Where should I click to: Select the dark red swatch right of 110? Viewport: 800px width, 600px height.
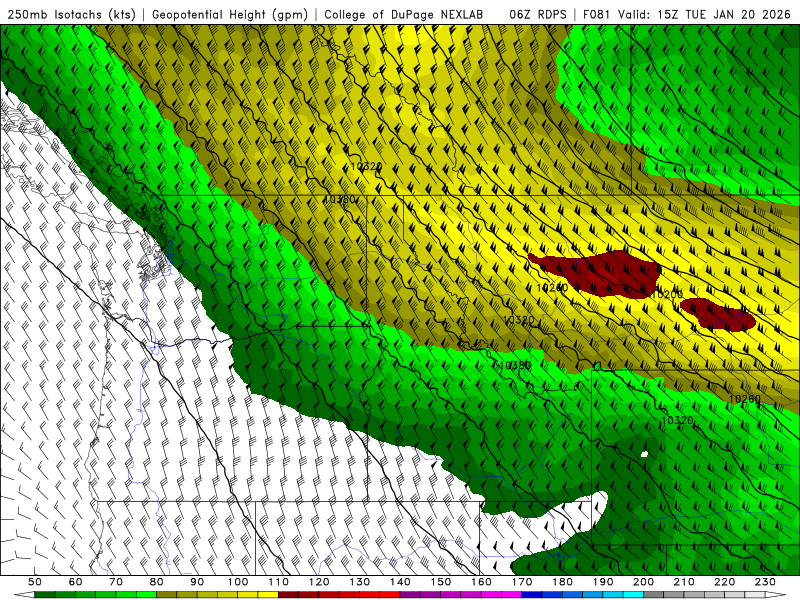[288, 595]
